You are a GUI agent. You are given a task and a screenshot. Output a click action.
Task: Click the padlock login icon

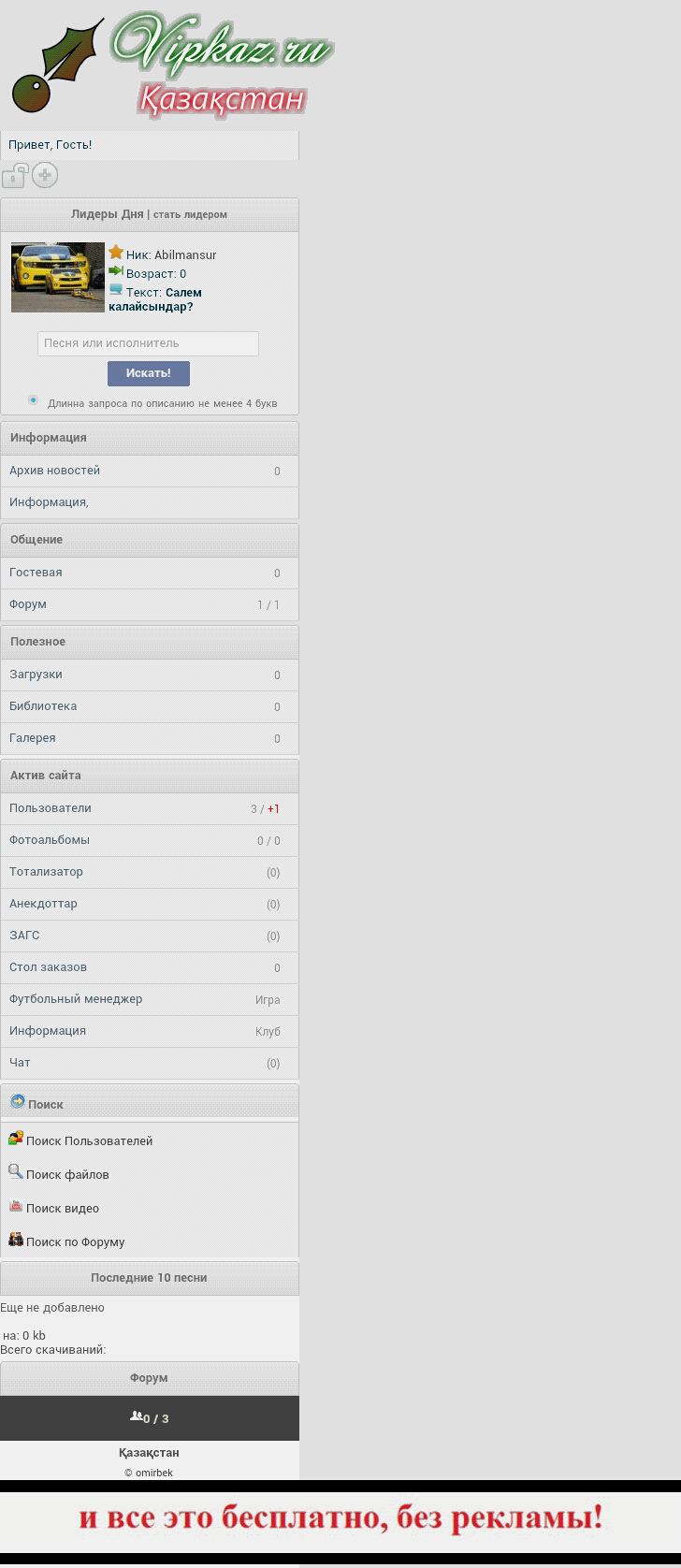pos(14,176)
